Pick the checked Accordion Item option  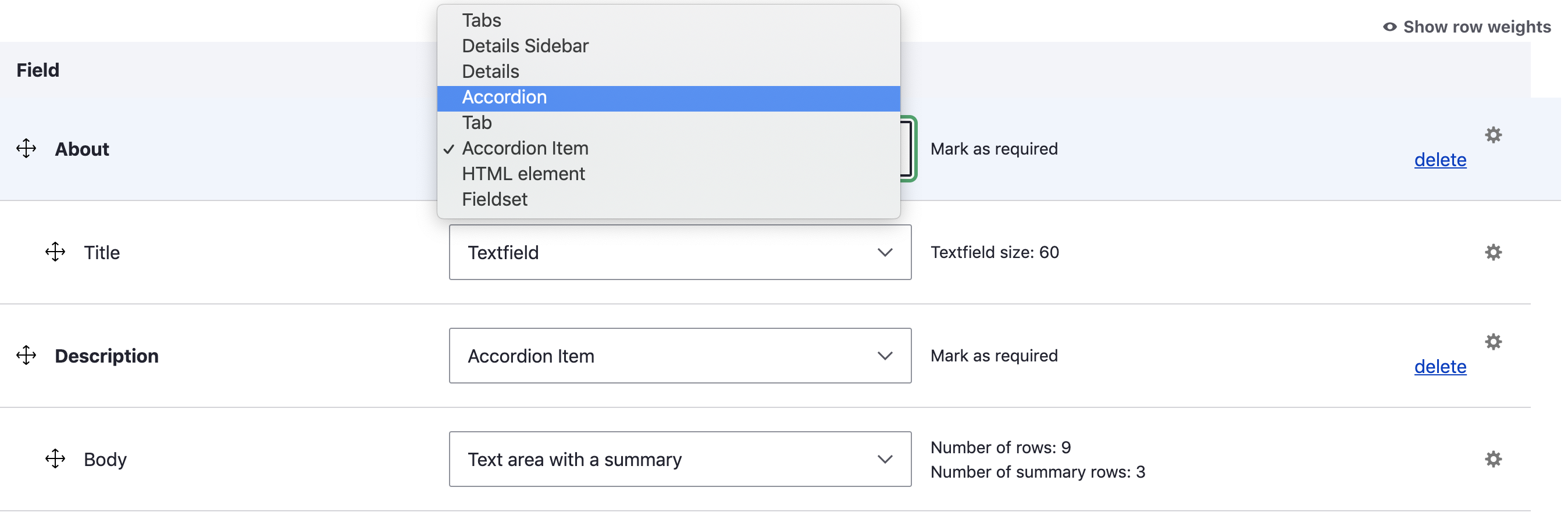pyautogui.click(x=525, y=149)
